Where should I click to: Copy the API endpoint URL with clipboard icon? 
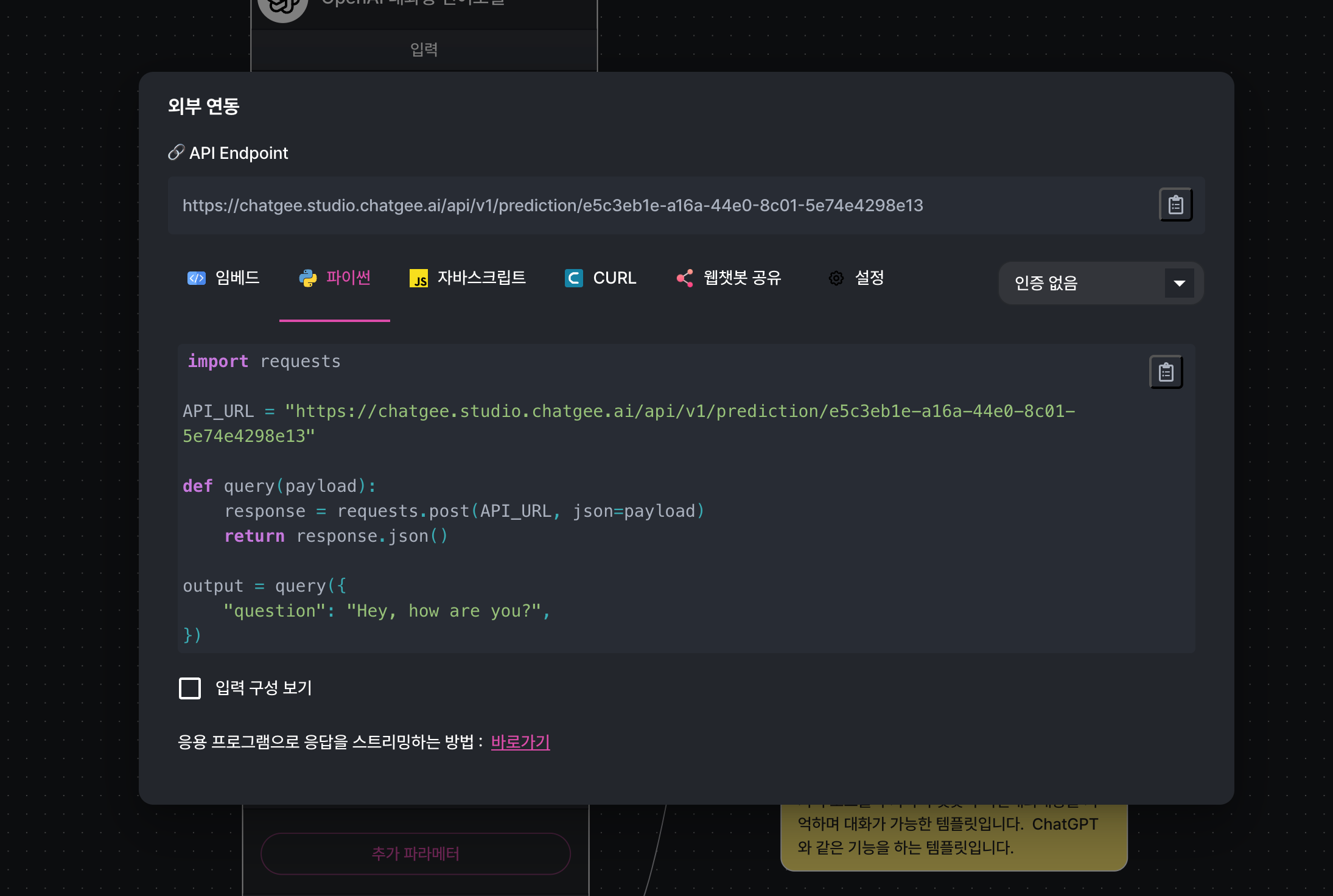(x=1175, y=205)
